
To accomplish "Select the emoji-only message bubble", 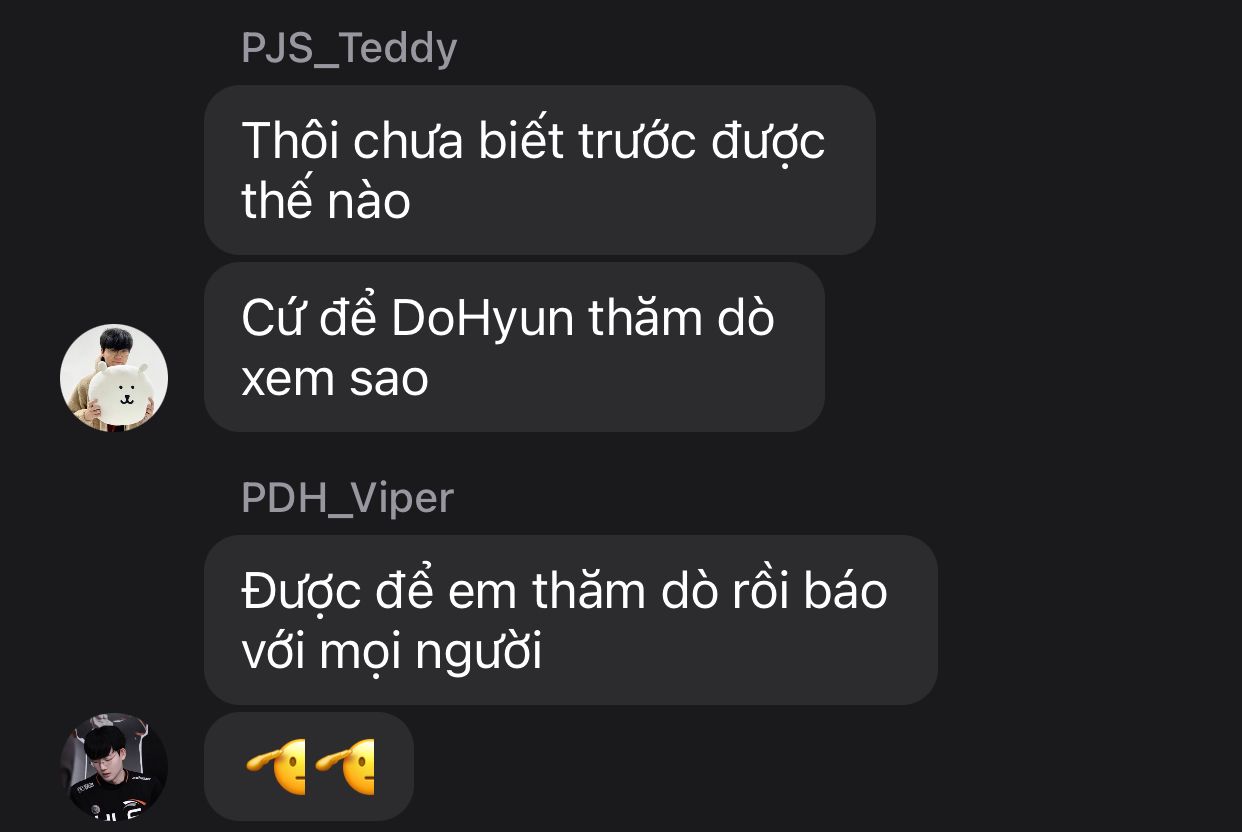I will pos(309,767).
